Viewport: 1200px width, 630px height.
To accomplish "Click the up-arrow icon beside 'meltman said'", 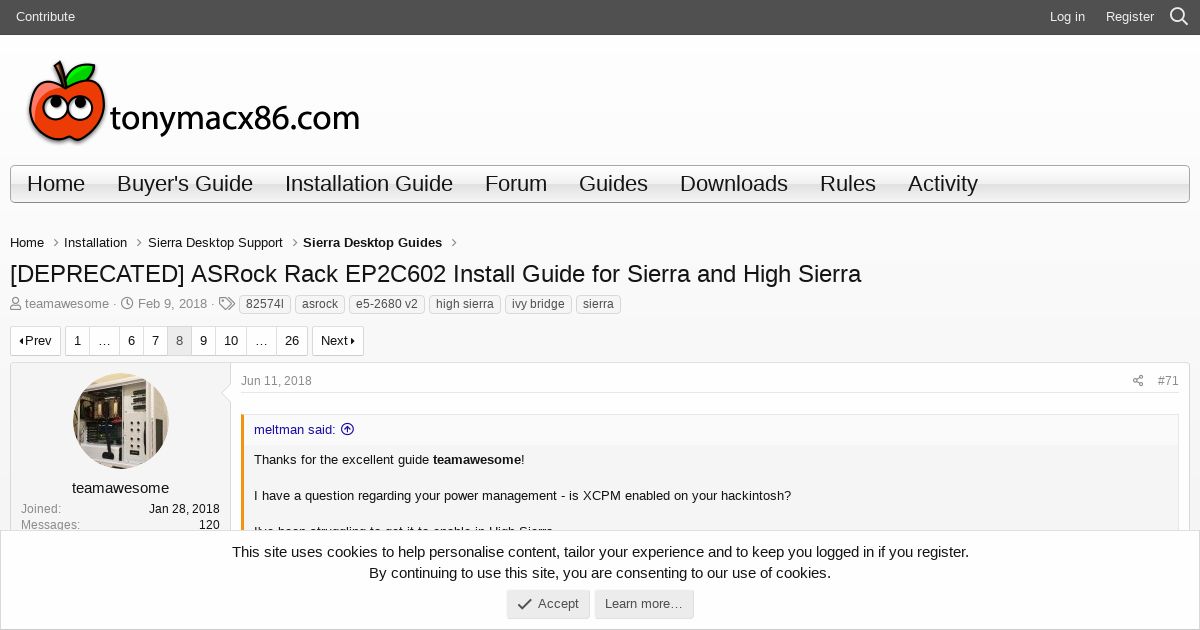I will tap(347, 429).
